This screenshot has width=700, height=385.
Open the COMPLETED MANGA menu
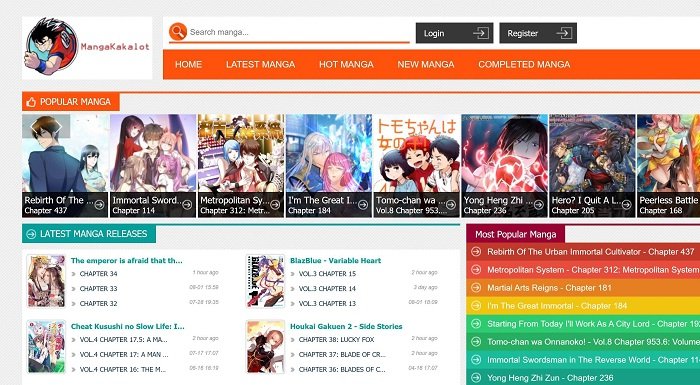pos(524,64)
